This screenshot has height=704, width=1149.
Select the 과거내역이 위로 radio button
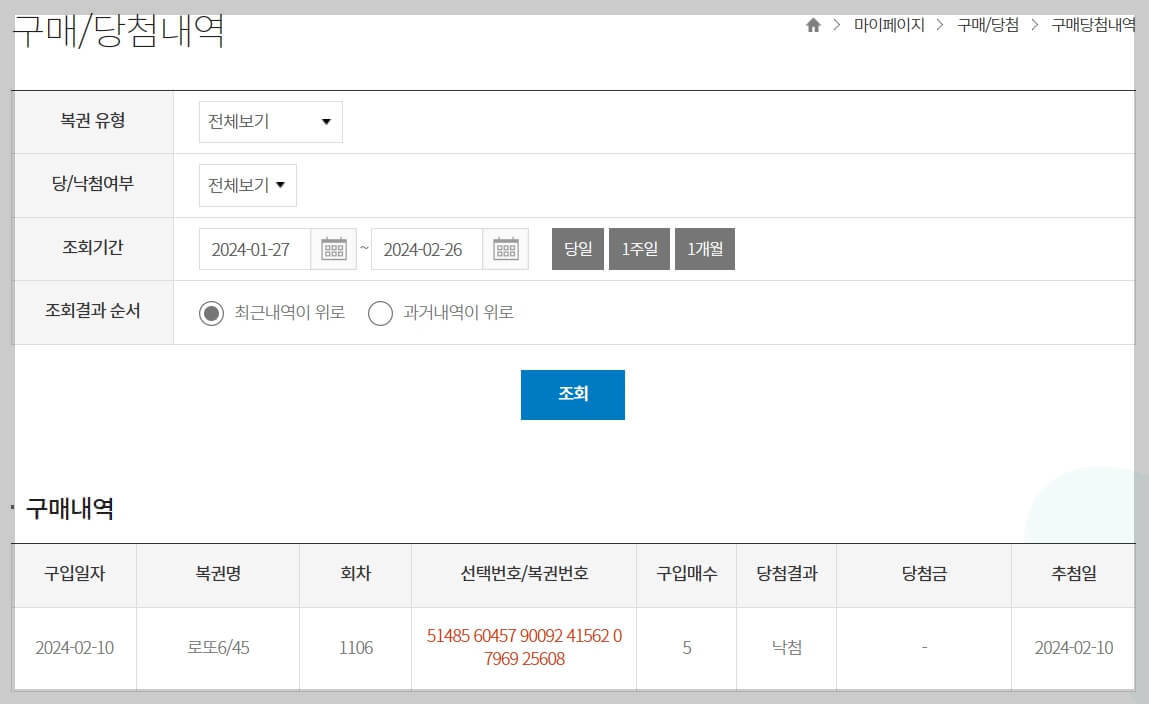(x=380, y=313)
